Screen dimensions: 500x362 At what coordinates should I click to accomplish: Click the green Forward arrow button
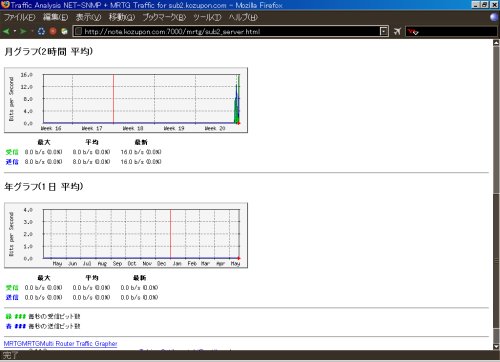[x=23, y=31]
